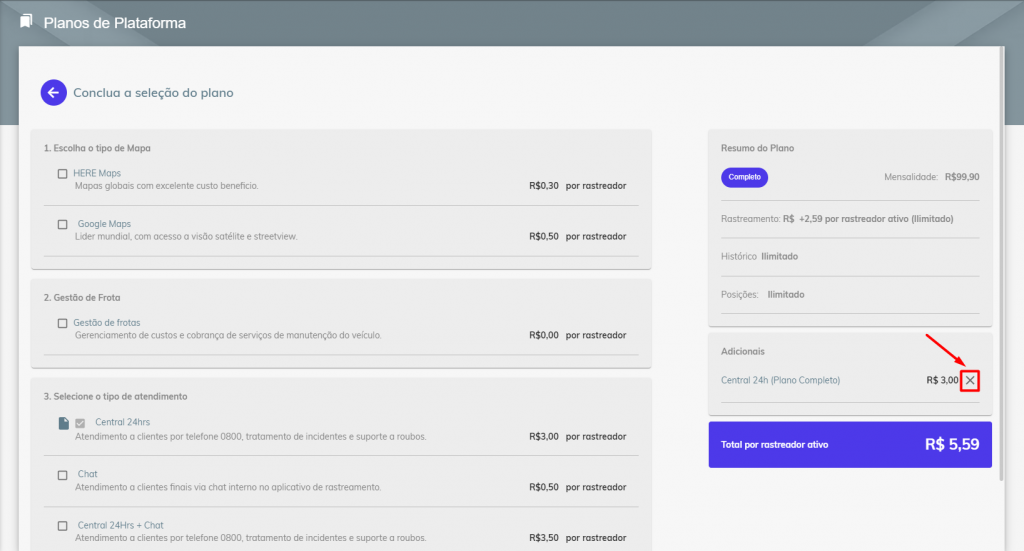Click the R$ 5,59 total value
This screenshot has width=1024, height=551.
coord(952,445)
